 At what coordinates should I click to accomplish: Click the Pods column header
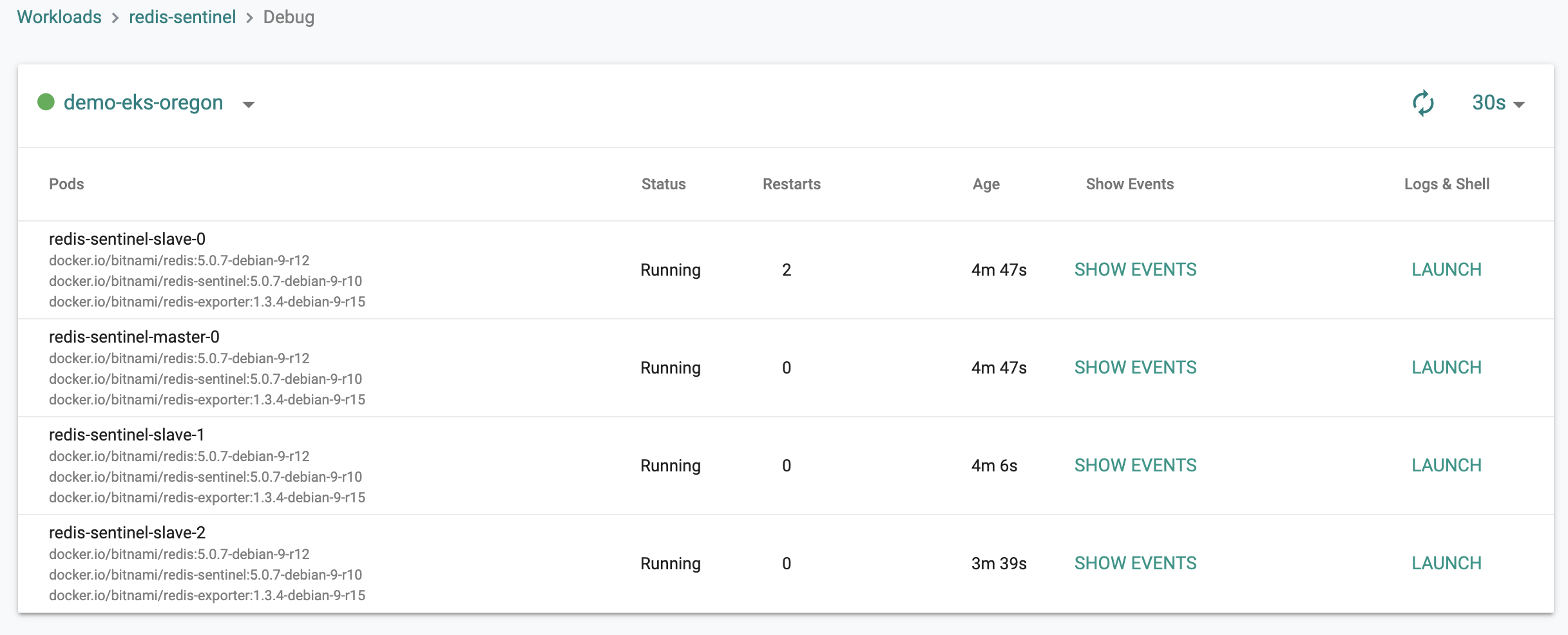pos(66,184)
